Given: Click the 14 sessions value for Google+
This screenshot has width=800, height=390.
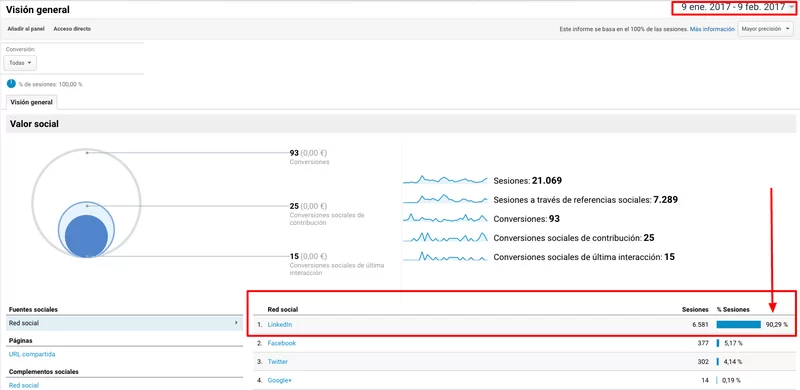Looking at the screenshot, I should tap(706, 380).
